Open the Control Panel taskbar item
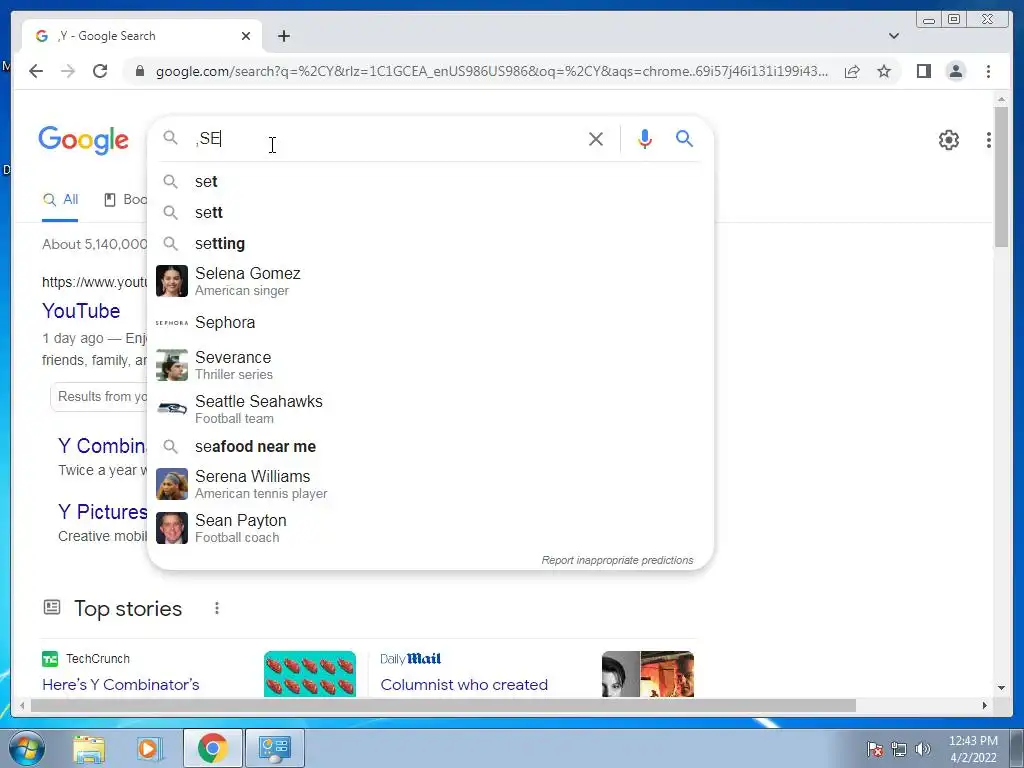Screen dimensions: 1024x768 pos(274,748)
